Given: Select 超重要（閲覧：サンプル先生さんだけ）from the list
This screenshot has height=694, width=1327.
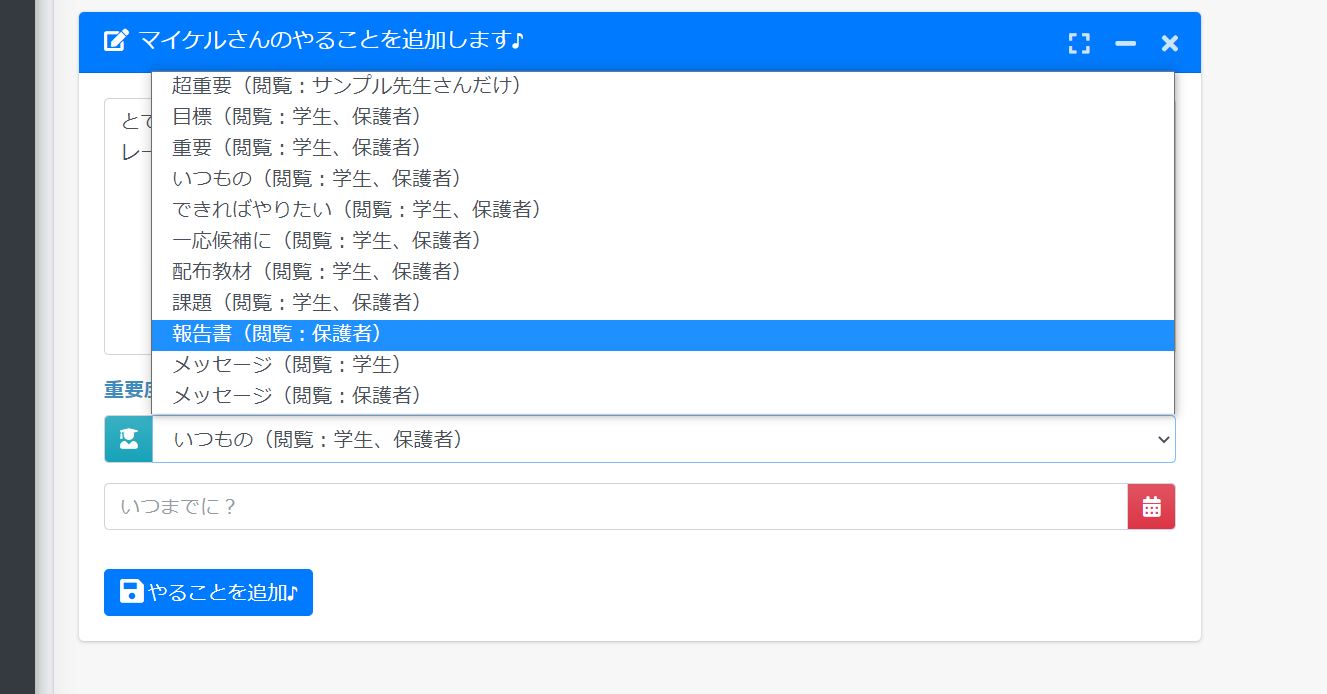Looking at the screenshot, I should [345, 86].
